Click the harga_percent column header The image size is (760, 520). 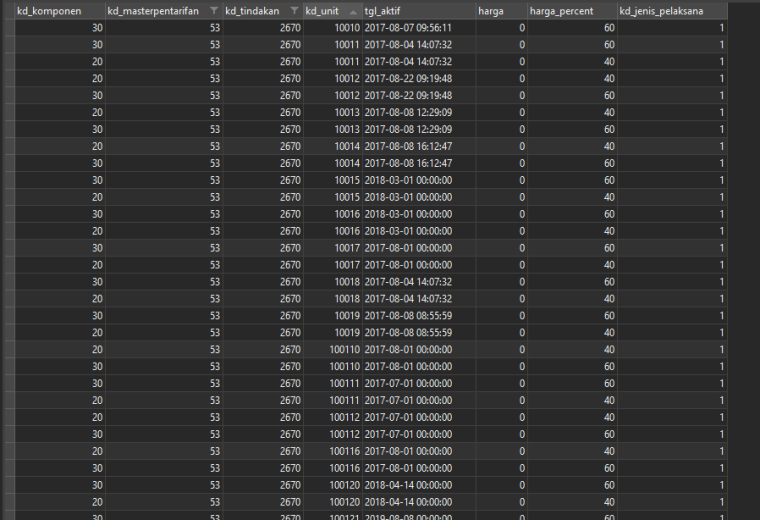[572, 11]
